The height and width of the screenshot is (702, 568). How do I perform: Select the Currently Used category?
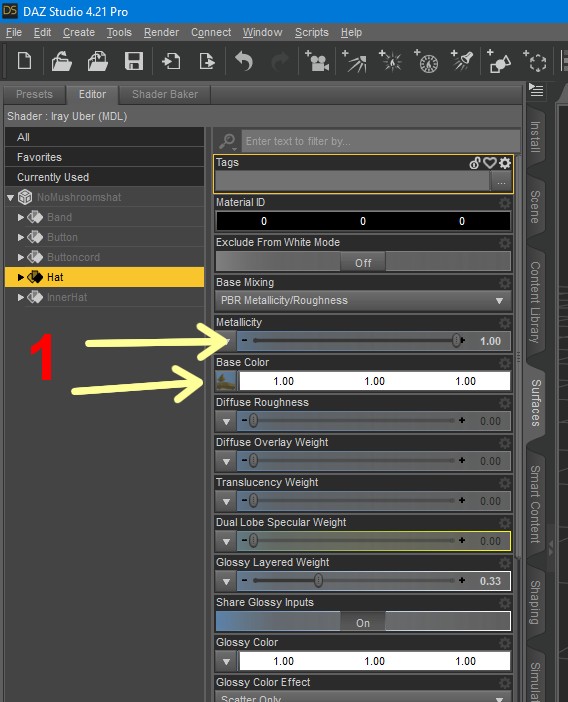click(104, 177)
